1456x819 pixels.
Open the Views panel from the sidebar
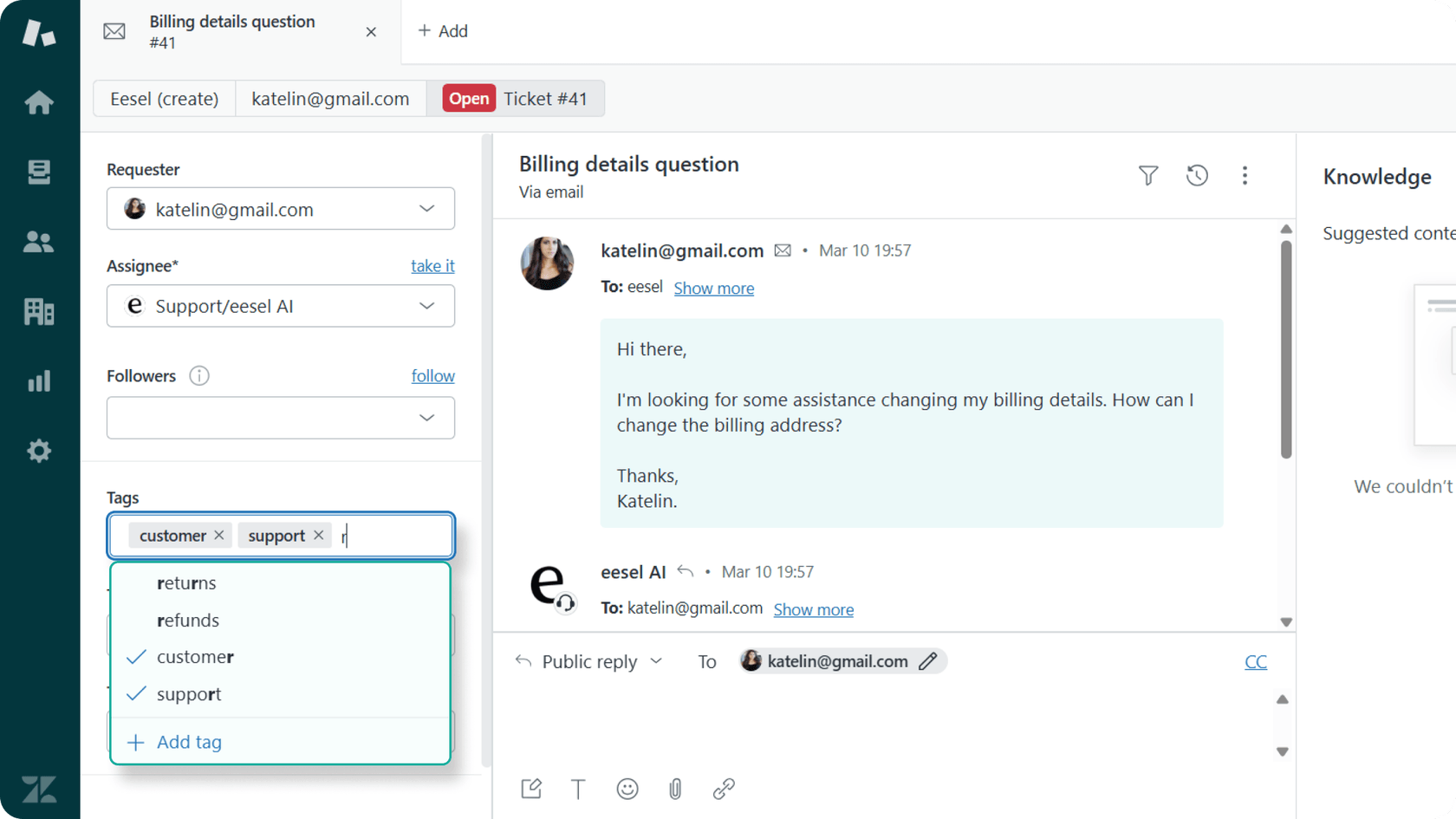pyautogui.click(x=39, y=172)
